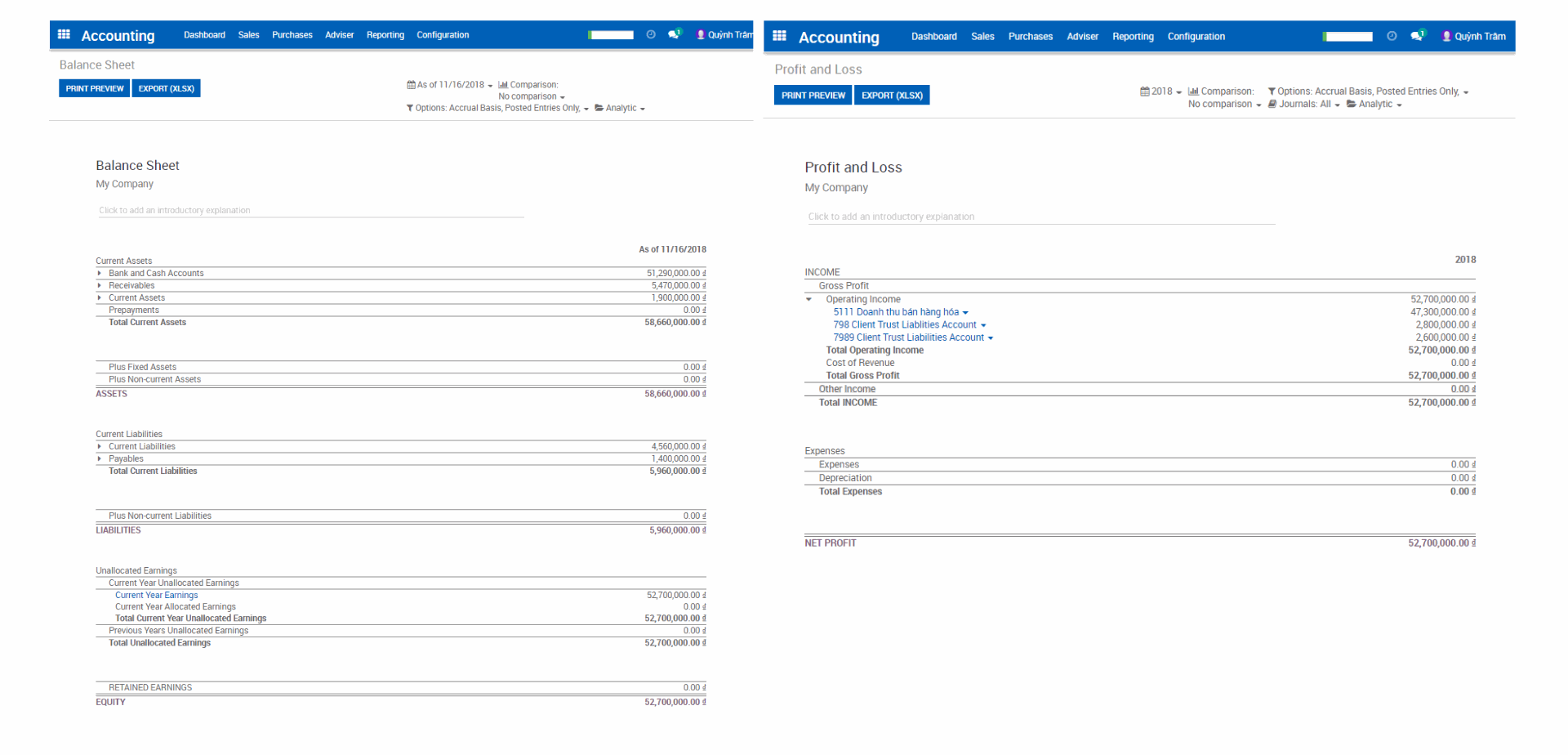The height and width of the screenshot is (755, 1568).
Task: Click the Journals book icon on Profit and Loss
Action: pyautogui.click(x=1272, y=104)
